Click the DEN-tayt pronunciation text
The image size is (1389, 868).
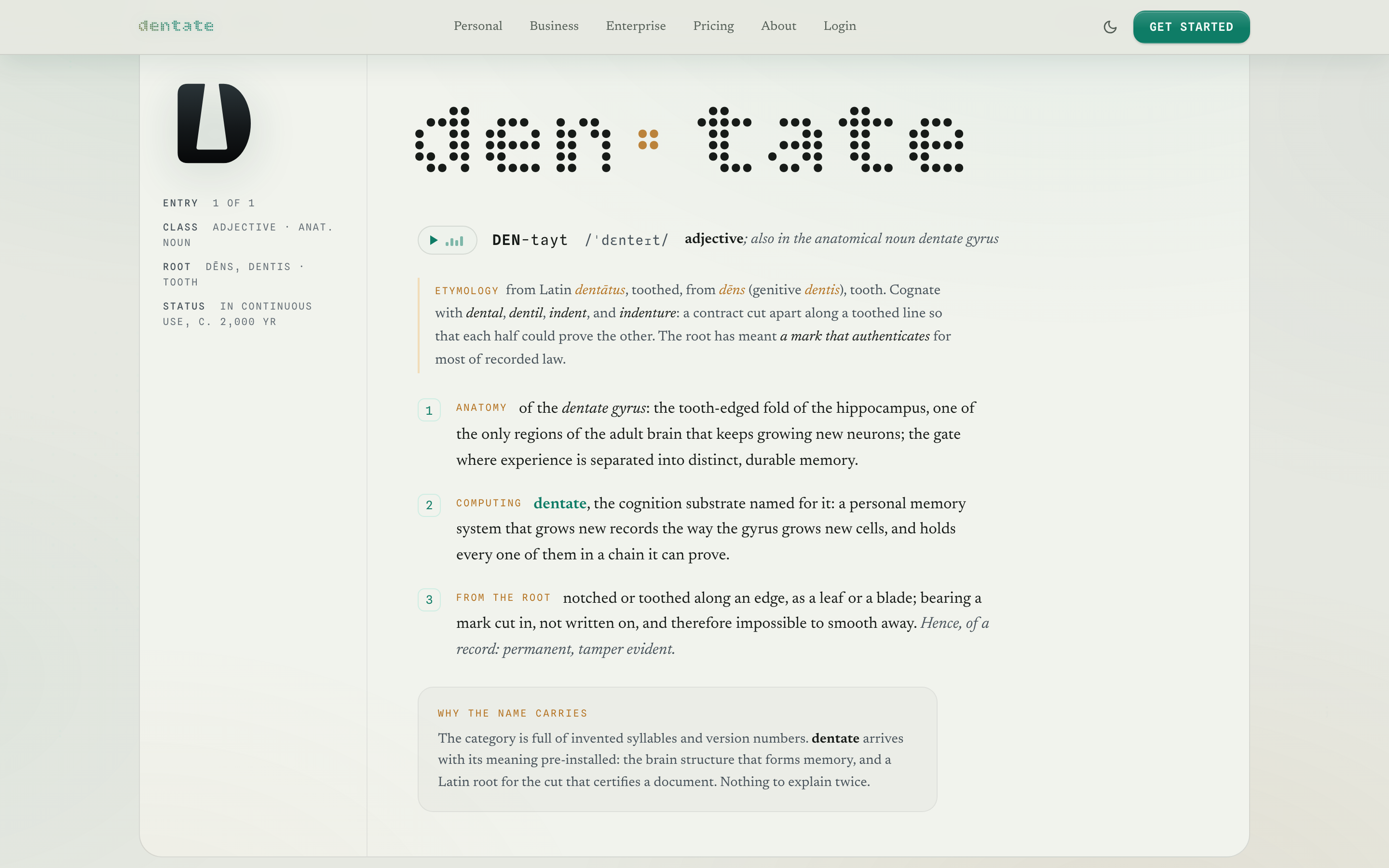coord(530,240)
